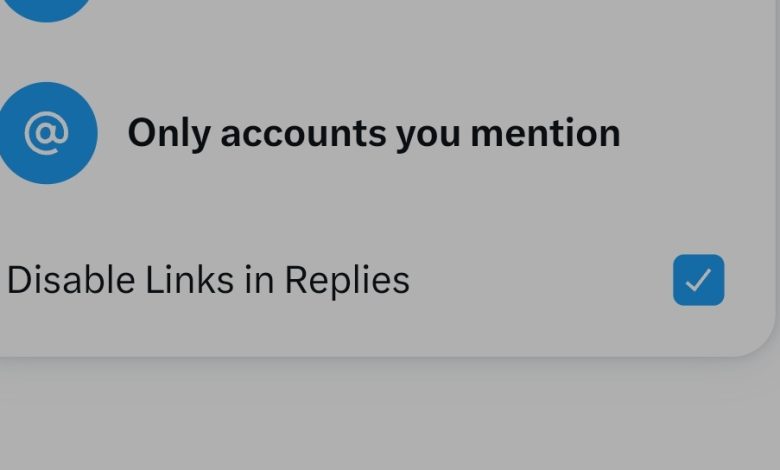Click empty row space right of "mention"

pos(696,133)
